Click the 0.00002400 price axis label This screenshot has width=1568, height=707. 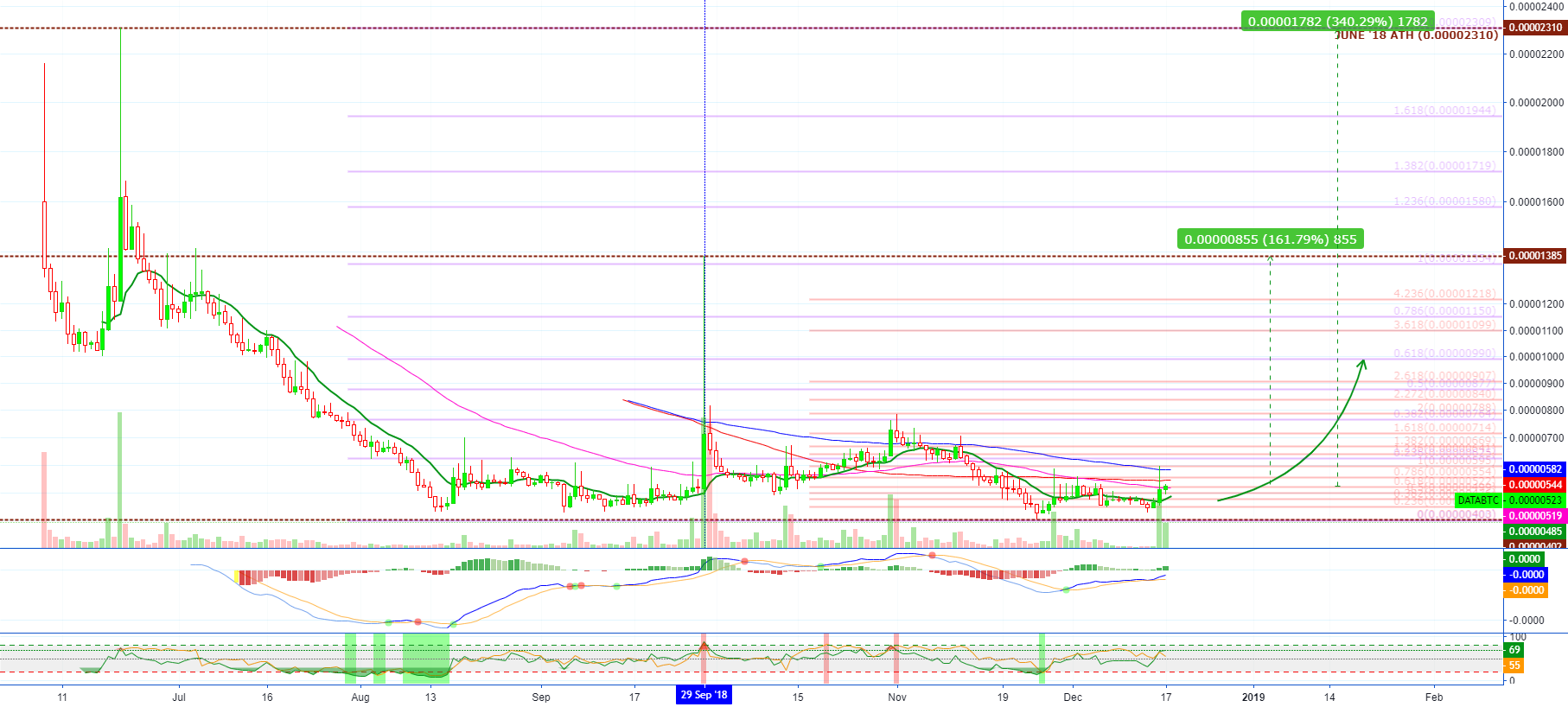[1536, 6]
